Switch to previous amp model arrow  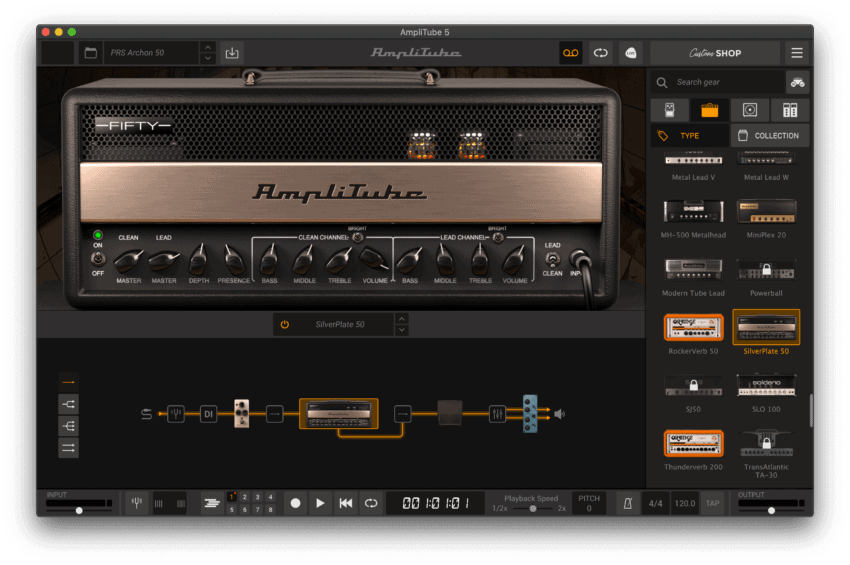click(x=402, y=319)
